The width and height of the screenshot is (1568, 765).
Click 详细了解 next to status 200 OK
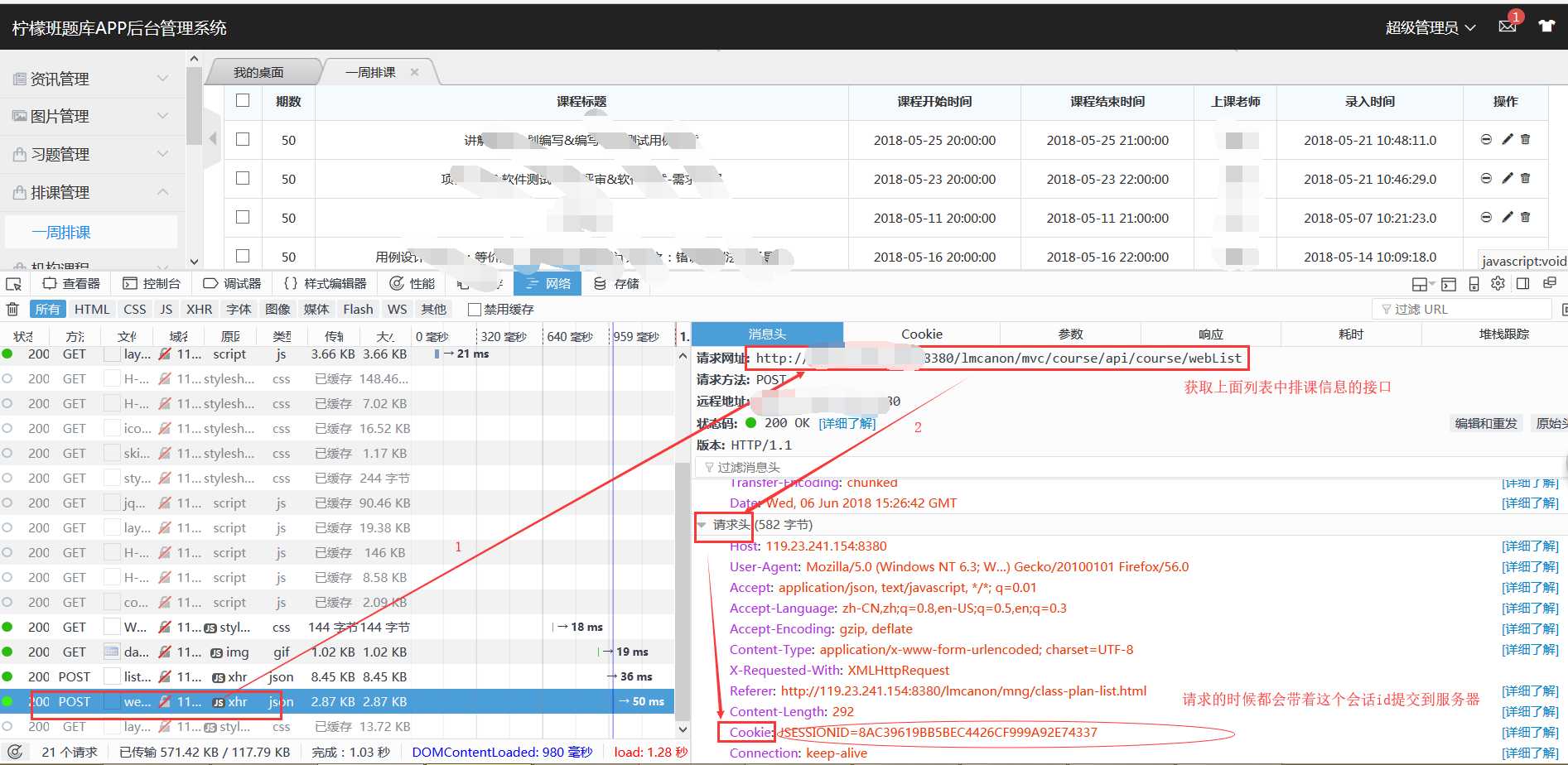point(847,423)
